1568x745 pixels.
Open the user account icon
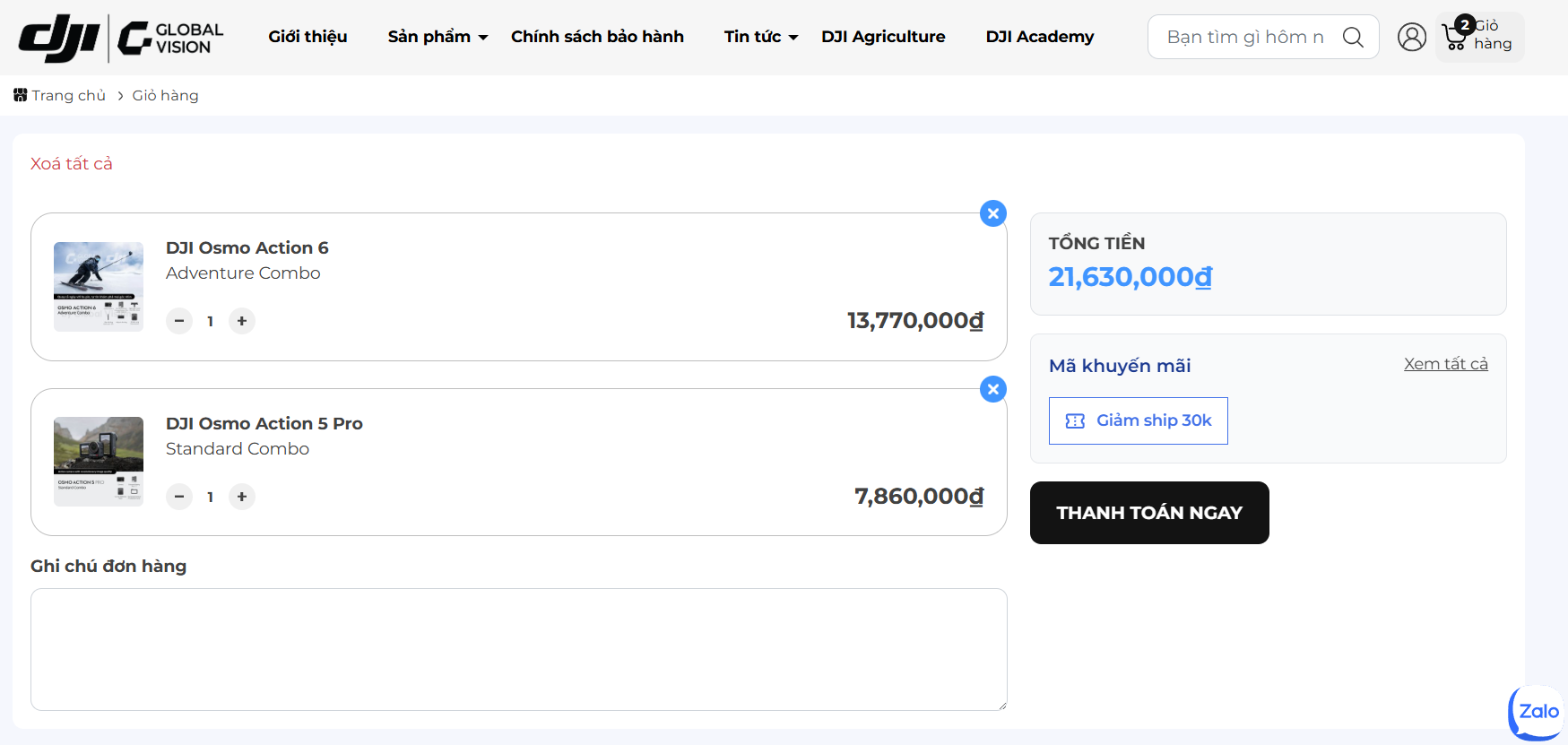1411,37
